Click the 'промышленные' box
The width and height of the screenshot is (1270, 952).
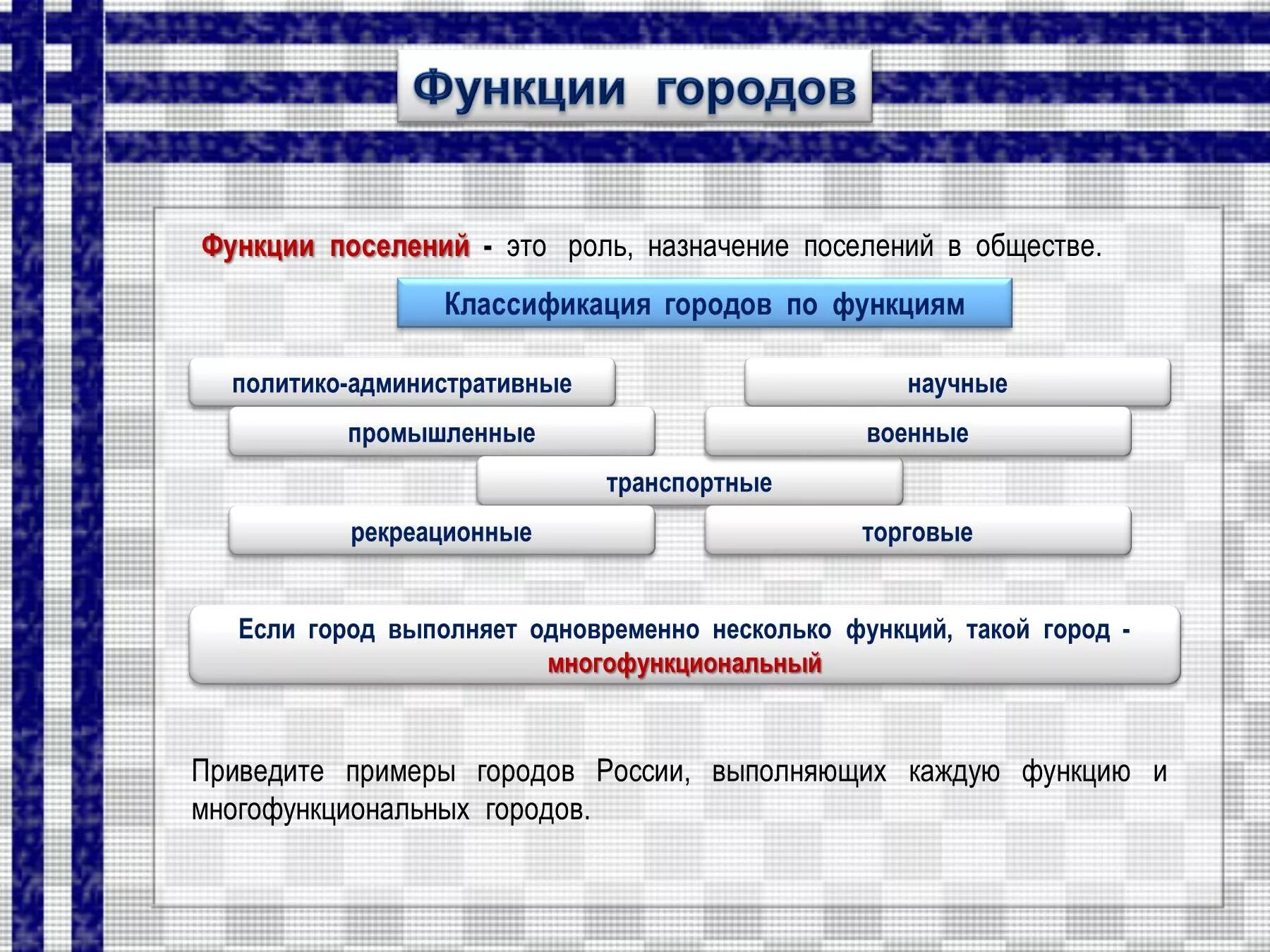pos(442,432)
